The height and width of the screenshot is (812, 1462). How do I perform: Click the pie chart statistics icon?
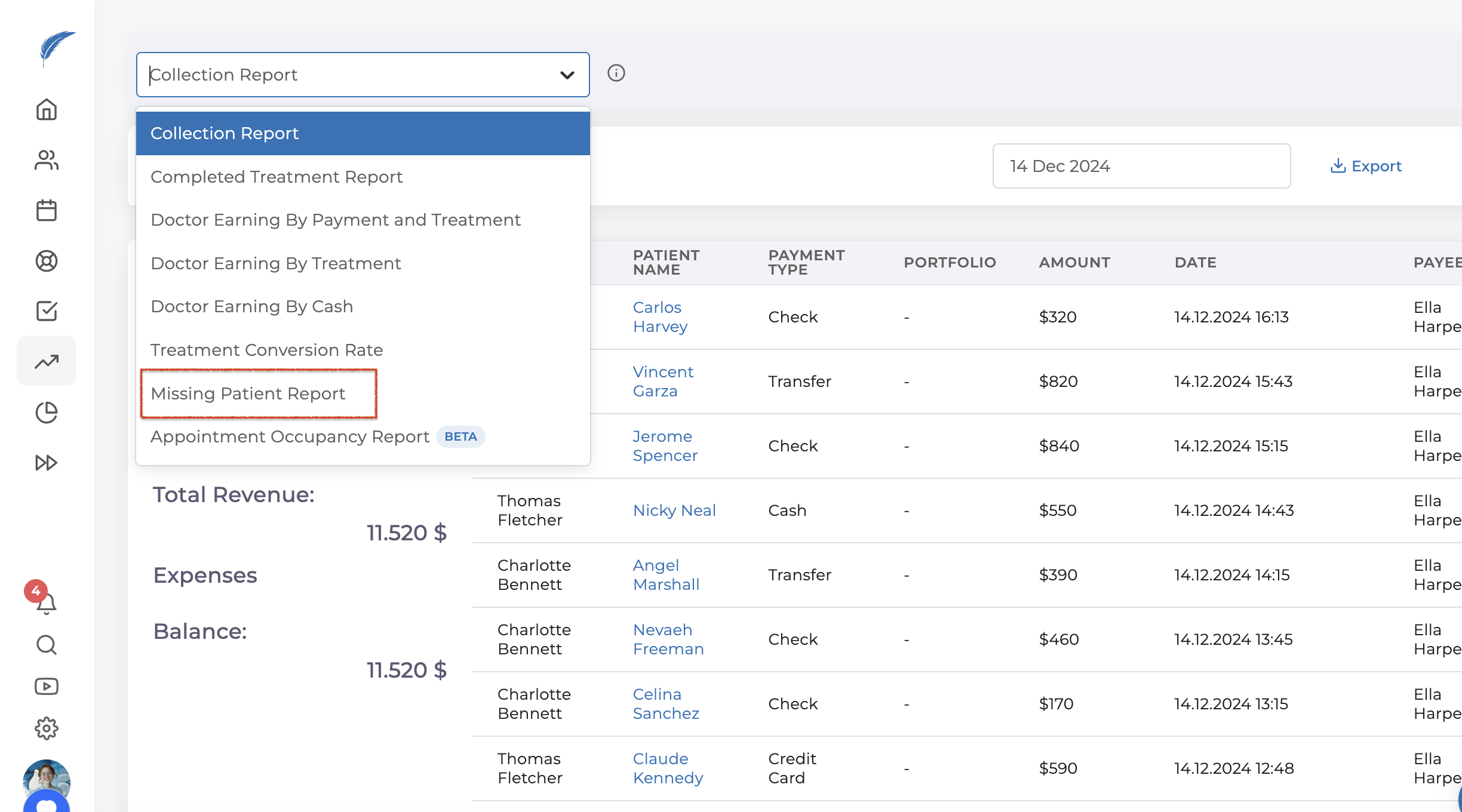[x=47, y=412]
